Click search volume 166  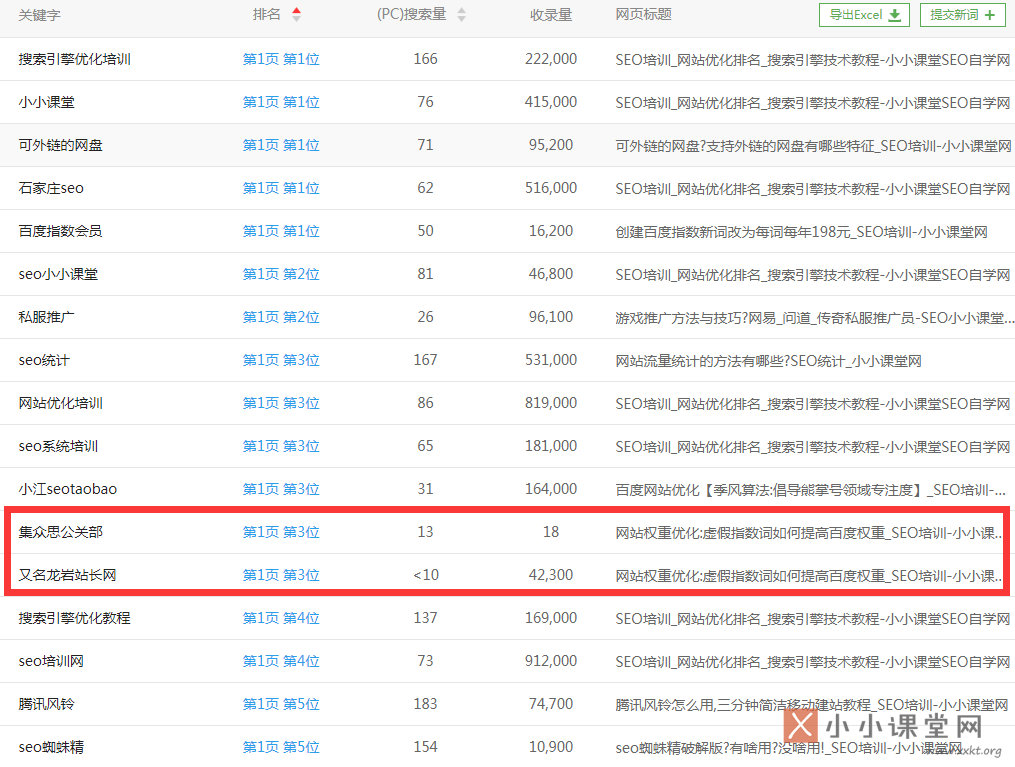click(425, 59)
